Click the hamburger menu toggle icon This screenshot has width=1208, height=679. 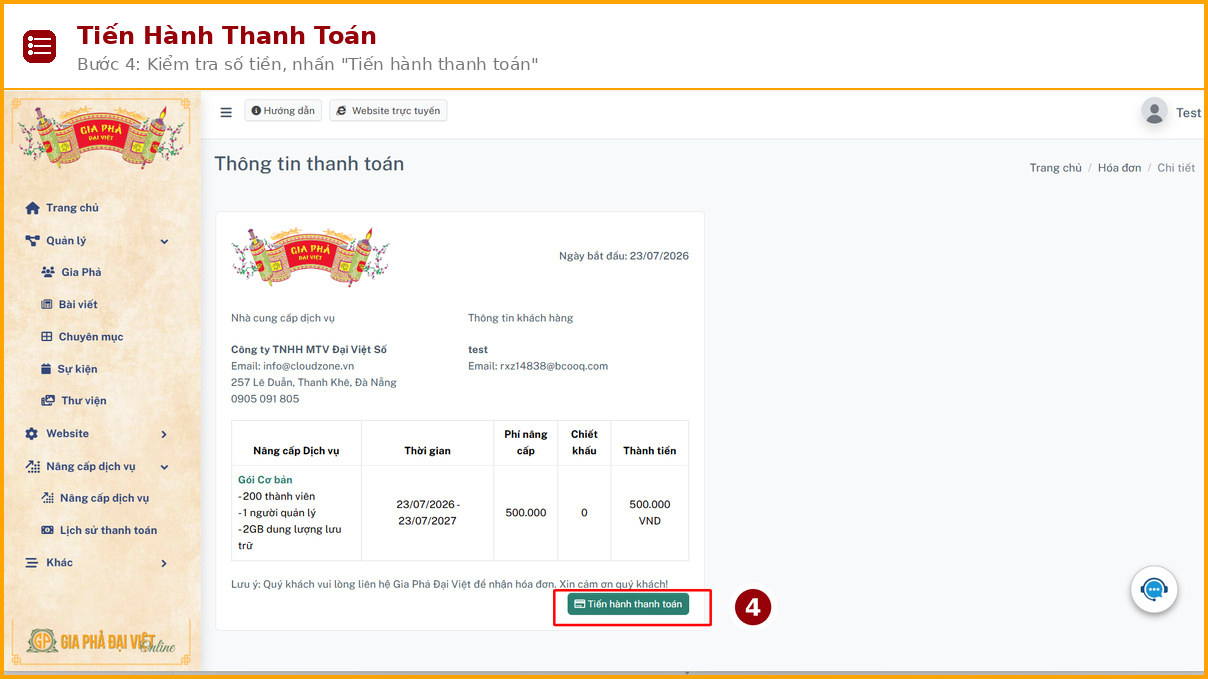pos(226,112)
